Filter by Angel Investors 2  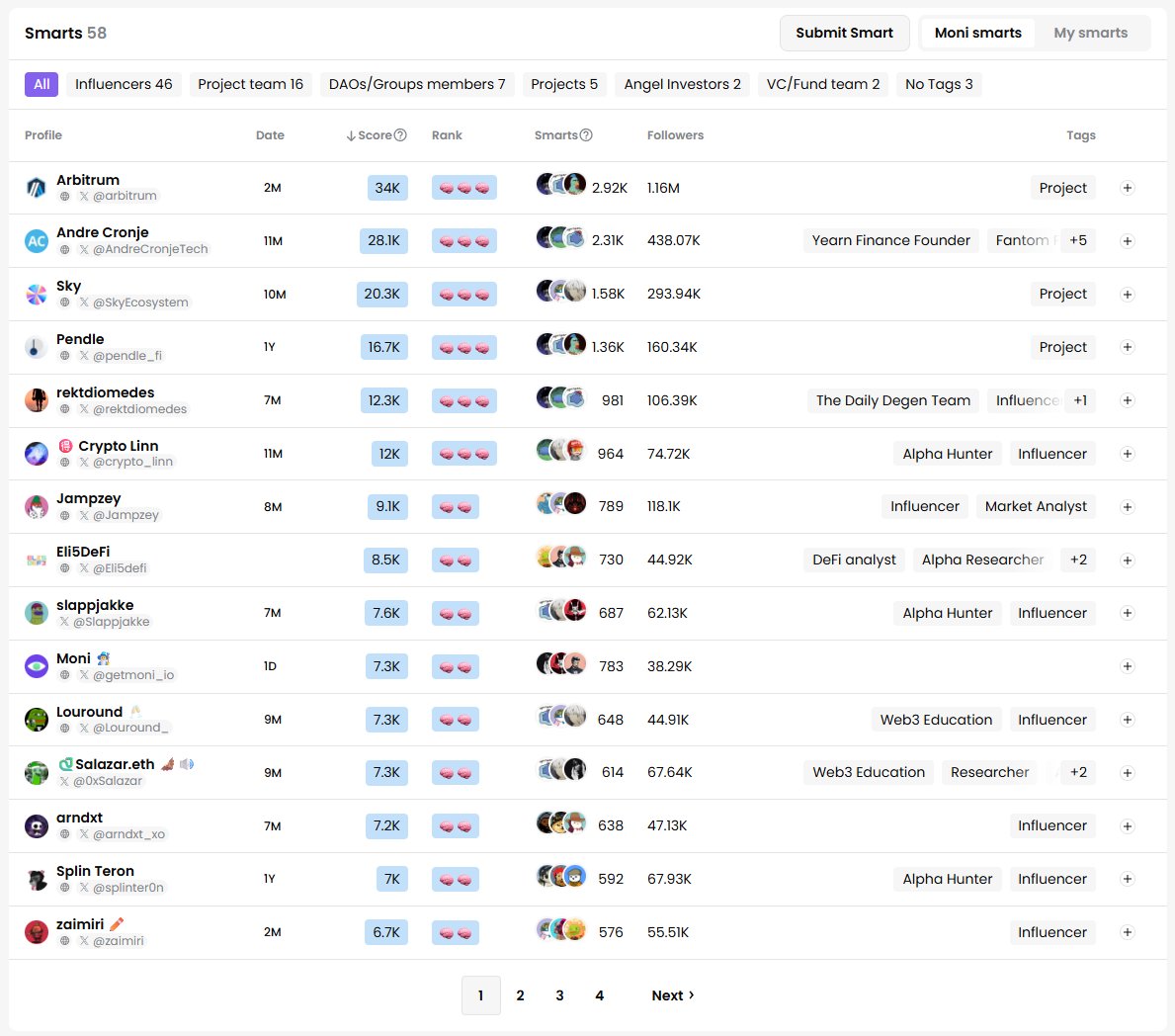coord(682,84)
